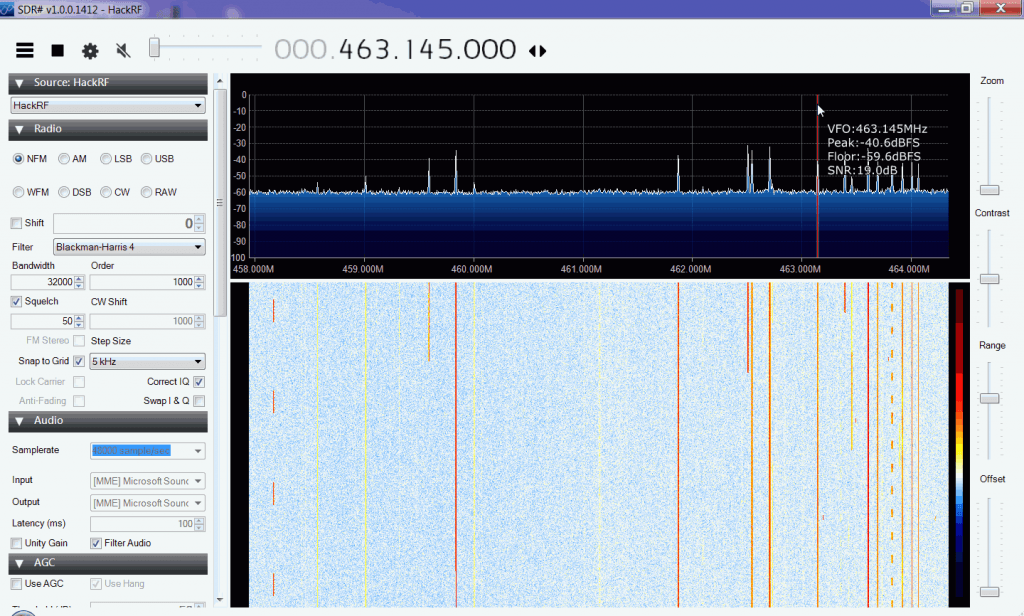Screen dimensions: 1024x616
Task: Disable the Filter Audio option
Action: 97,543
